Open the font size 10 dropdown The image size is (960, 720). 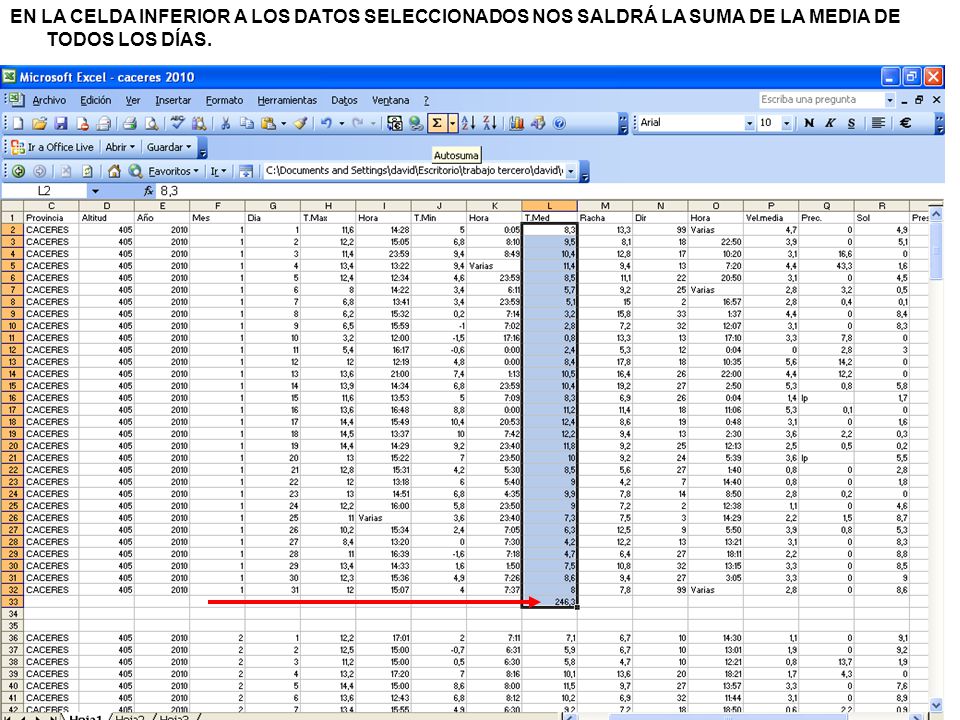click(787, 124)
